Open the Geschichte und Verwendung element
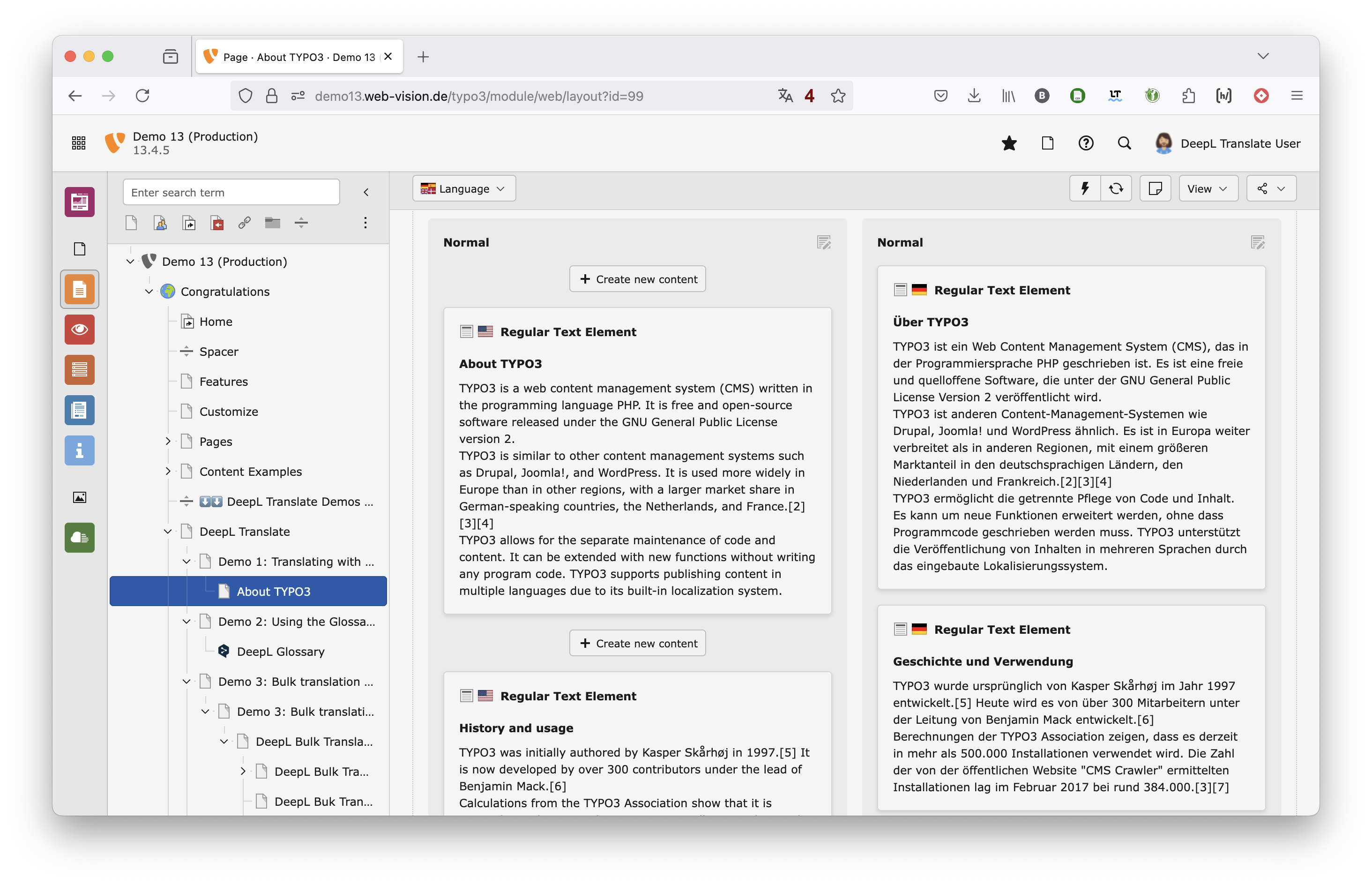Image resolution: width=1372 pixels, height=885 pixels. coord(1071,708)
